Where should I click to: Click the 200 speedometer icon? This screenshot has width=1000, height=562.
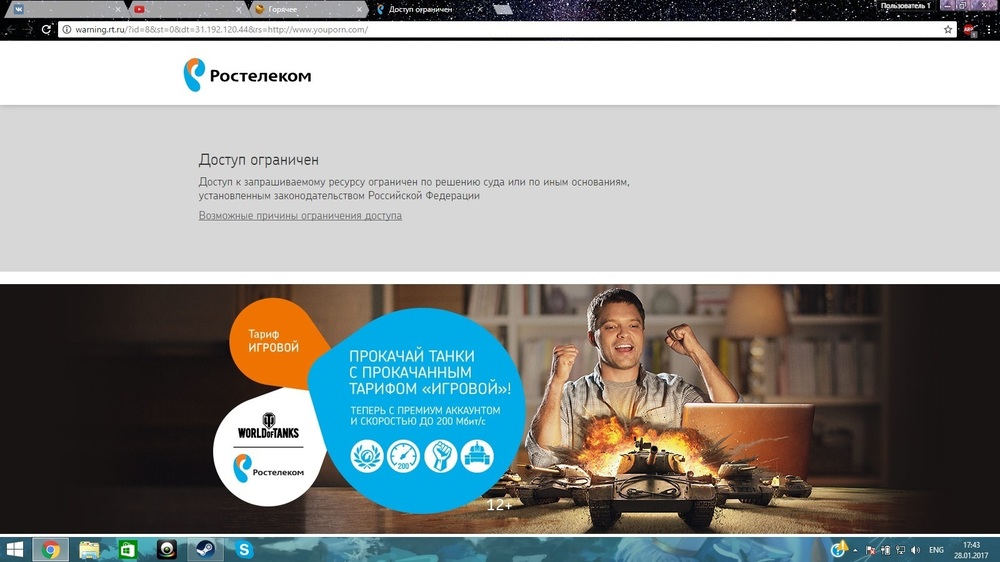(404, 456)
